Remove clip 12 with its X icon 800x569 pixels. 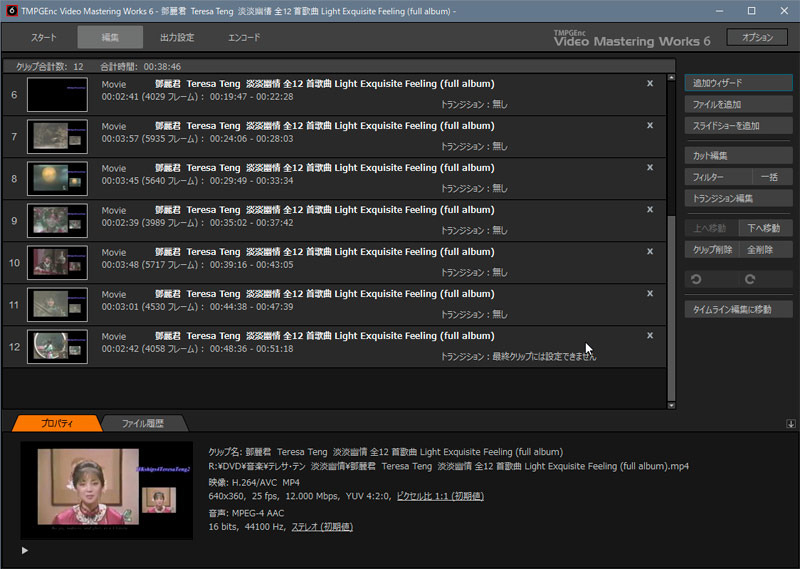pyautogui.click(x=649, y=336)
